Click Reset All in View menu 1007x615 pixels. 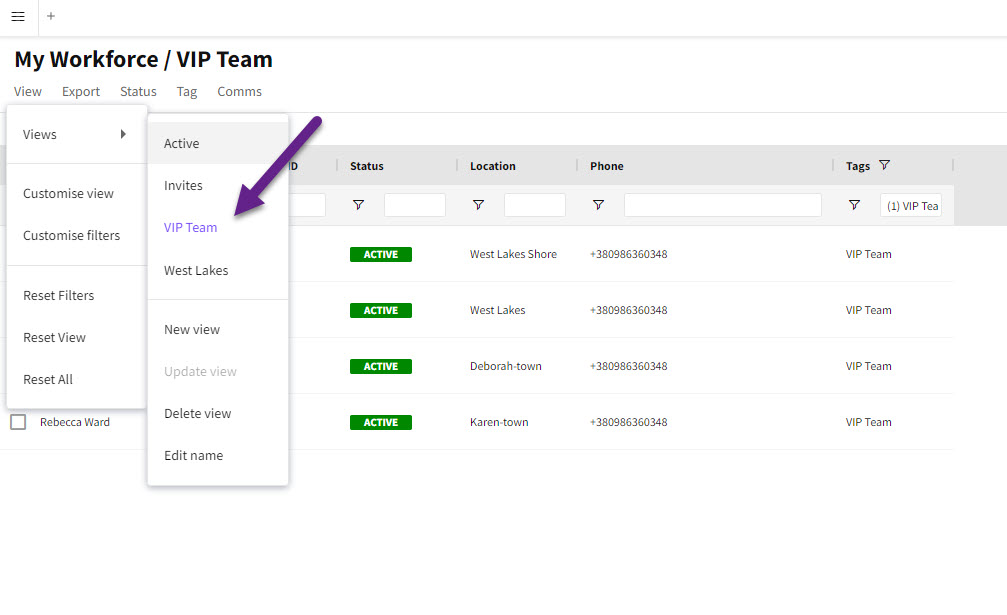[x=48, y=379]
